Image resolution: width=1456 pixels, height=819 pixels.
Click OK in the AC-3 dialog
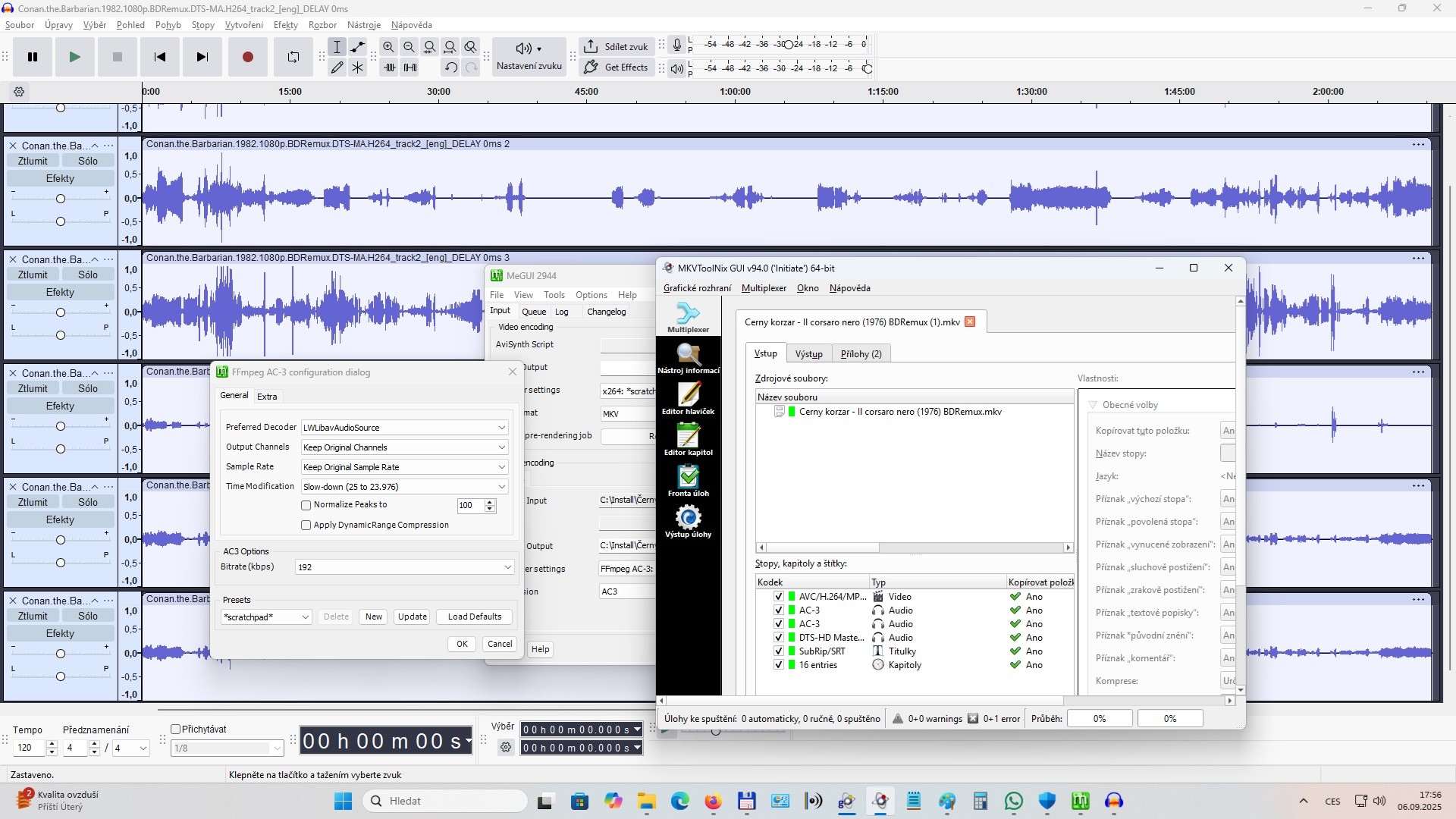point(462,644)
